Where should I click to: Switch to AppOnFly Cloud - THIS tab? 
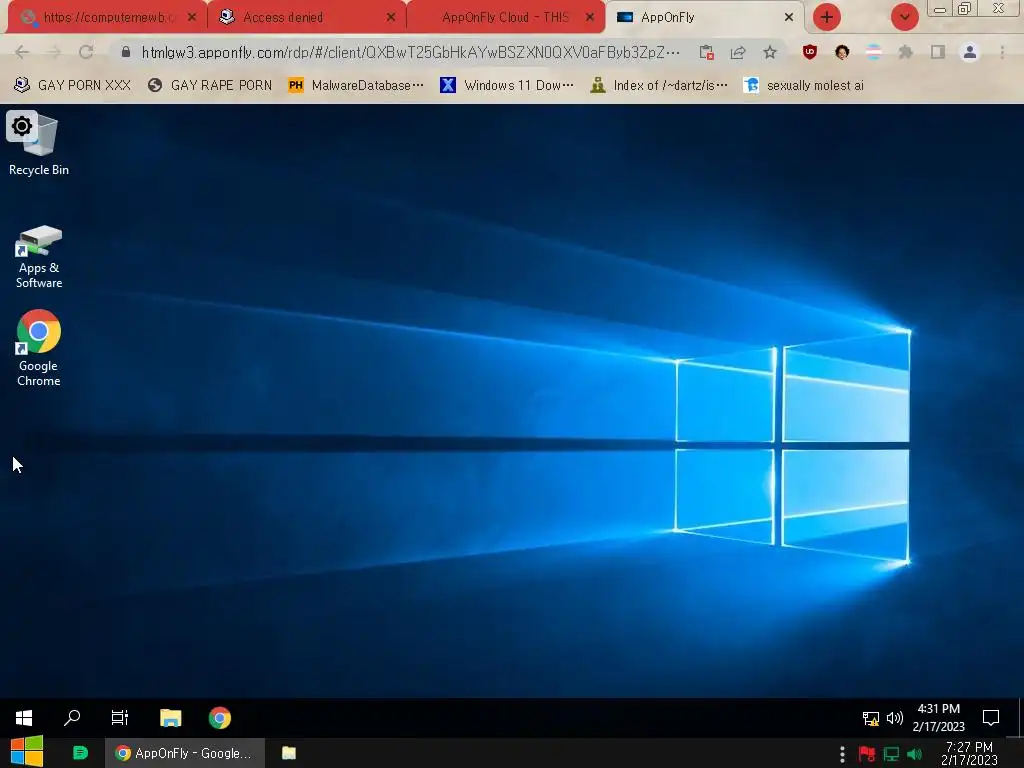505,18
